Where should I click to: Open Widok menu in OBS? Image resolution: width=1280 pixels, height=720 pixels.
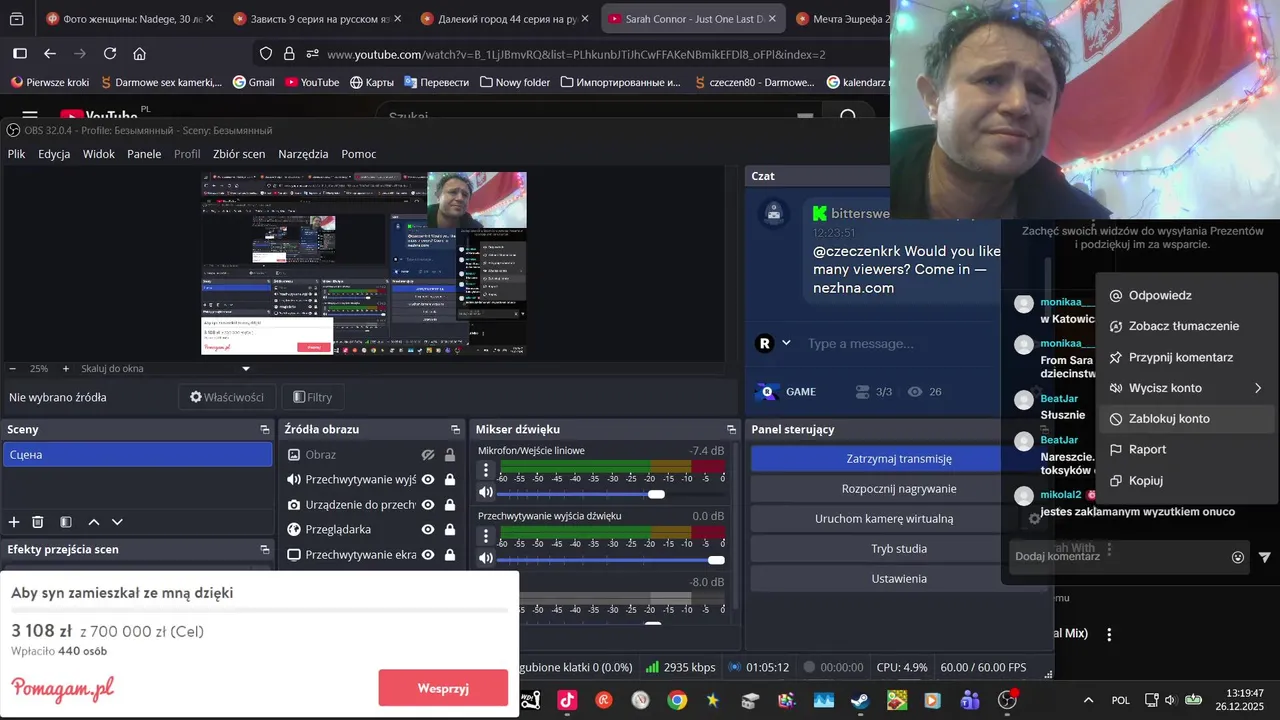[x=99, y=154]
